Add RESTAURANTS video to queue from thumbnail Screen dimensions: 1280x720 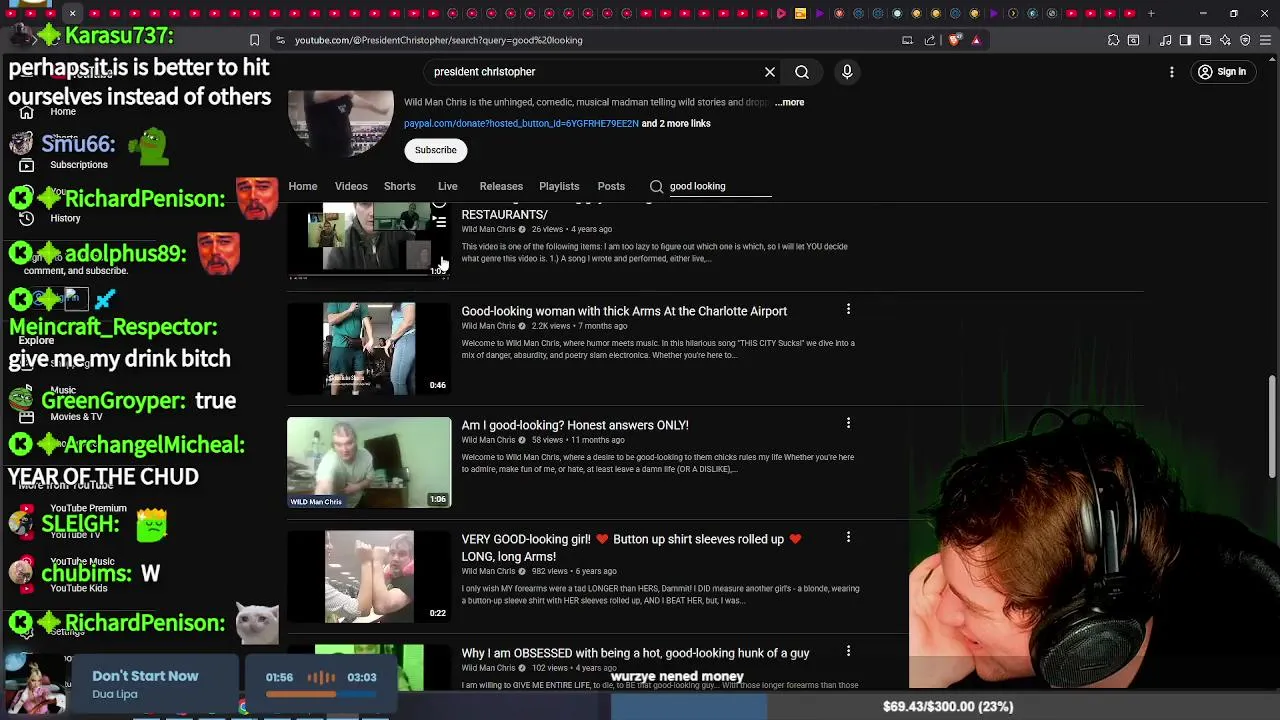click(439, 222)
